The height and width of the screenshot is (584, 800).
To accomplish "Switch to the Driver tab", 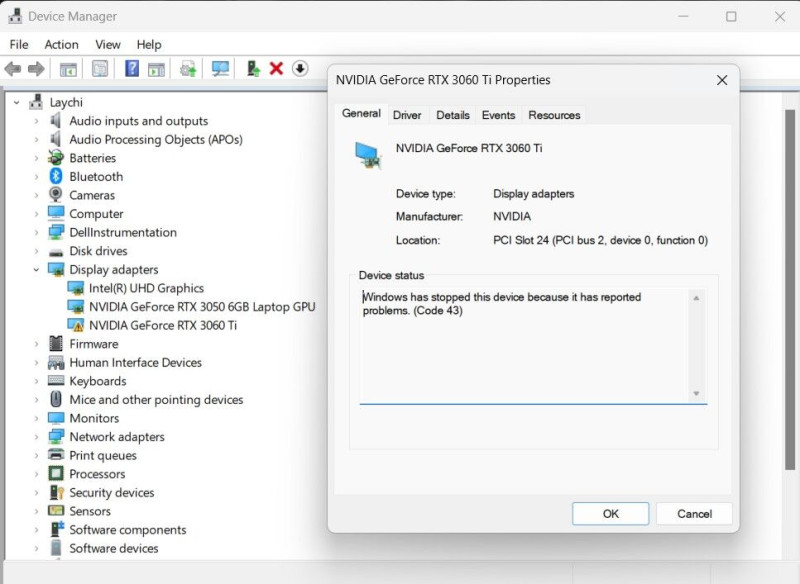I will (407, 115).
